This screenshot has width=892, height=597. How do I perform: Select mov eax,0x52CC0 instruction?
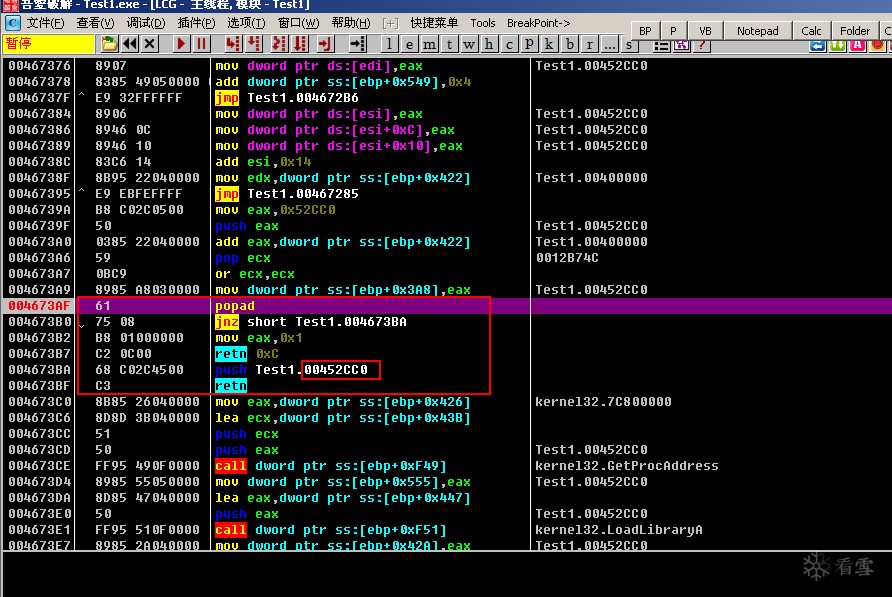[x=275, y=209]
